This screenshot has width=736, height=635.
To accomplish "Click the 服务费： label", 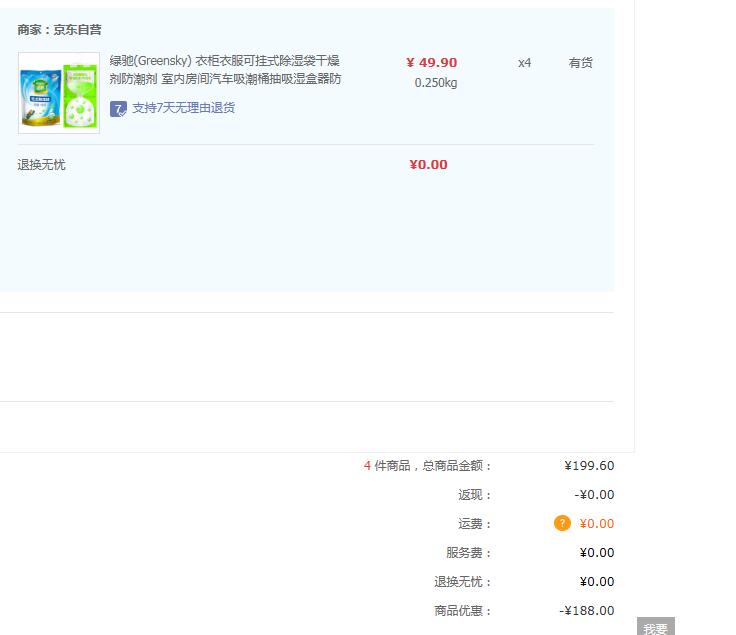I will pos(468,553).
